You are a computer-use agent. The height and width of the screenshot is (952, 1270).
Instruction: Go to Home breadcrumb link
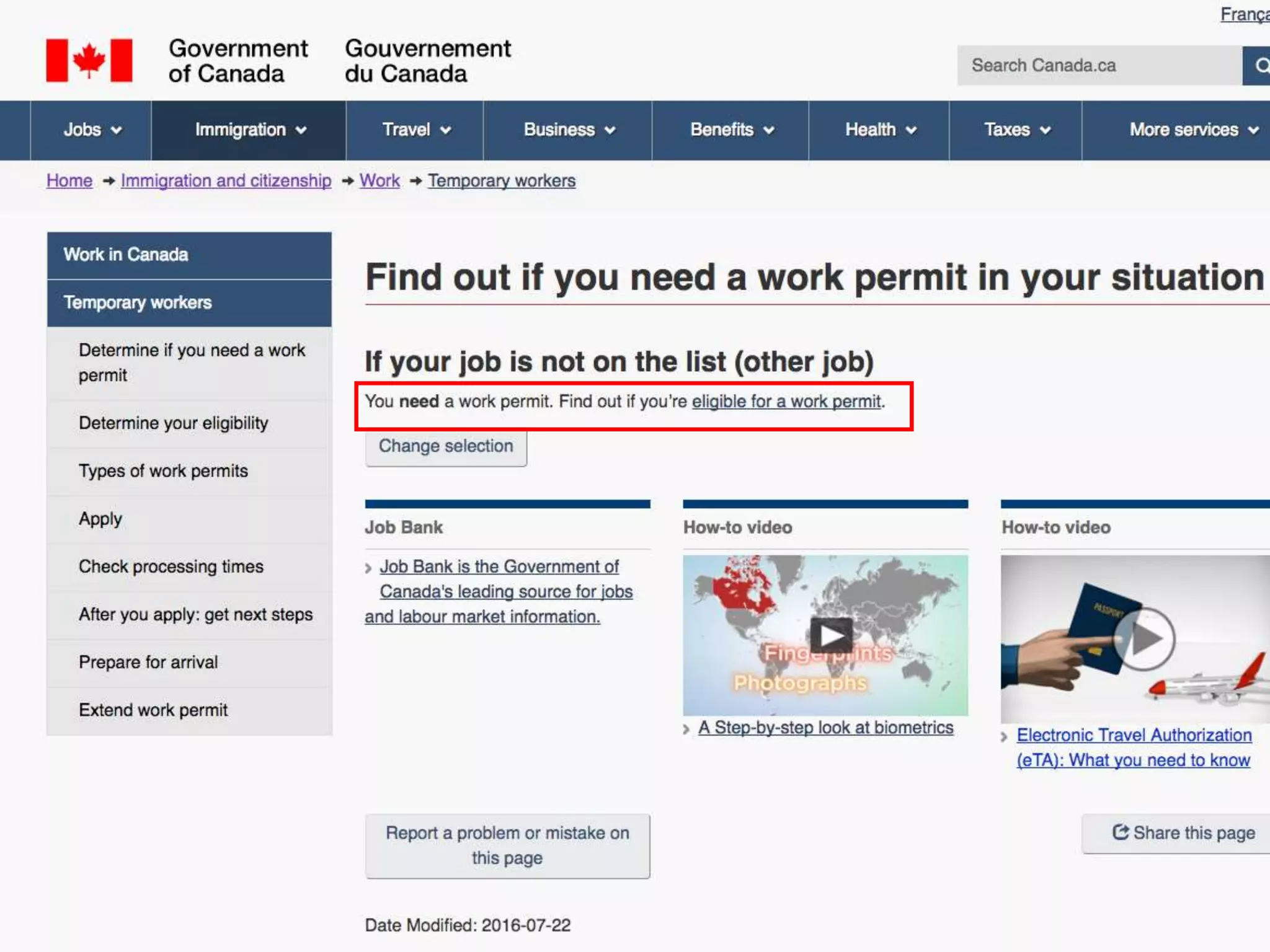coord(69,181)
